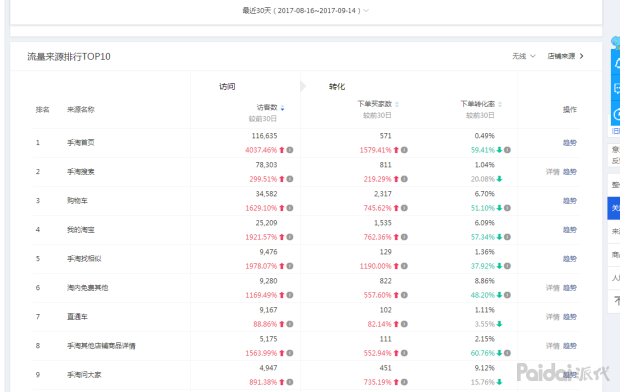Open 详情 link for 手淘搜索 row

552,172
